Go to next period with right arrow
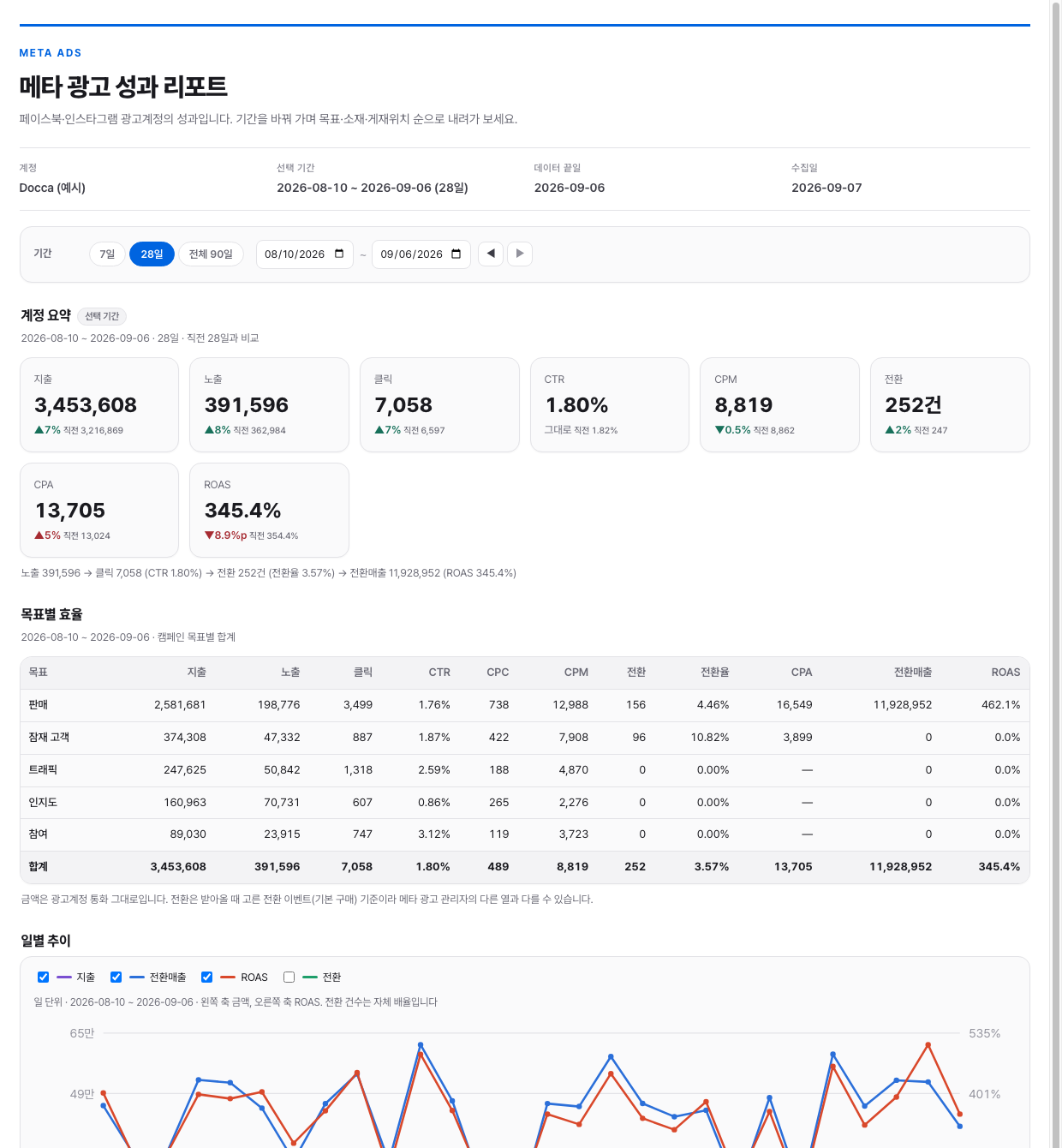Viewport: 1062px width, 1148px height. tap(520, 254)
